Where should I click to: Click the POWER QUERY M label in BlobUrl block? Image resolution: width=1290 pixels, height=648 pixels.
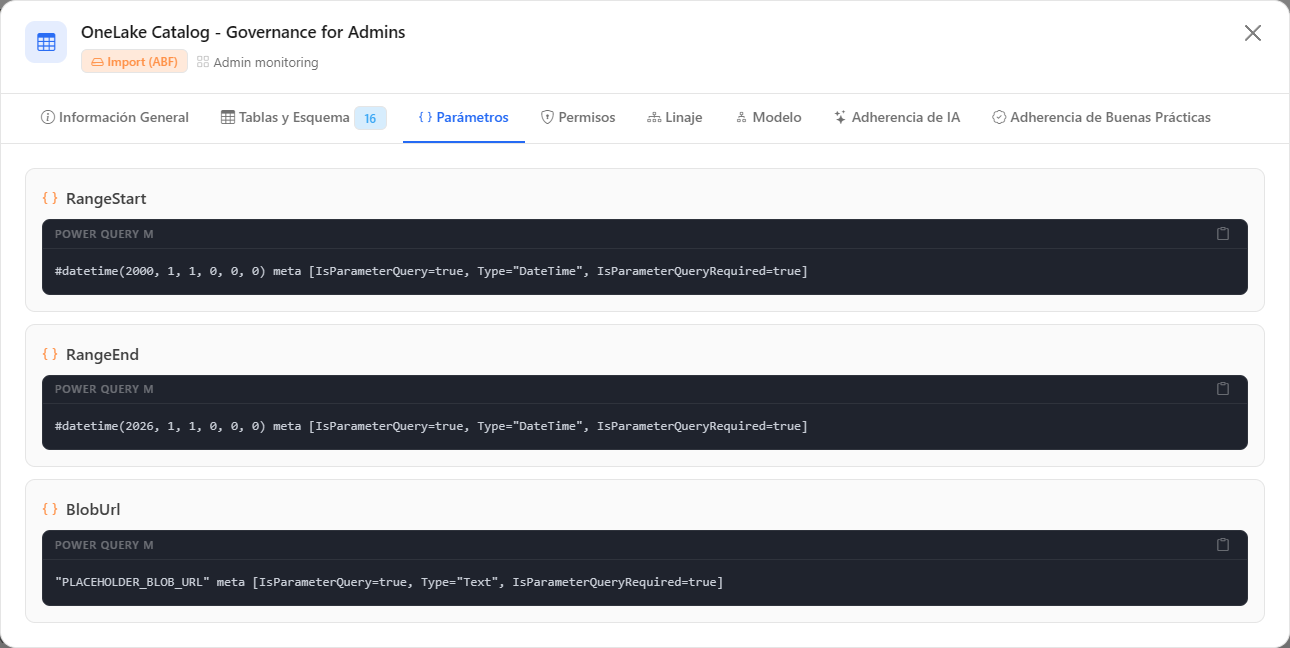tap(104, 545)
